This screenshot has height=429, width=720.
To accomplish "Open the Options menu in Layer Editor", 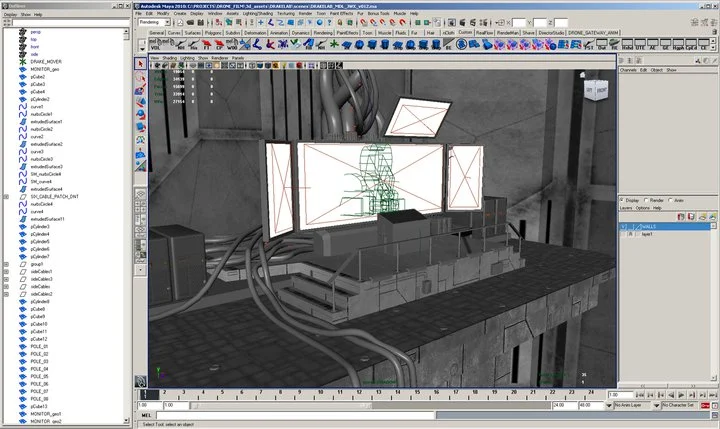I will pos(642,208).
